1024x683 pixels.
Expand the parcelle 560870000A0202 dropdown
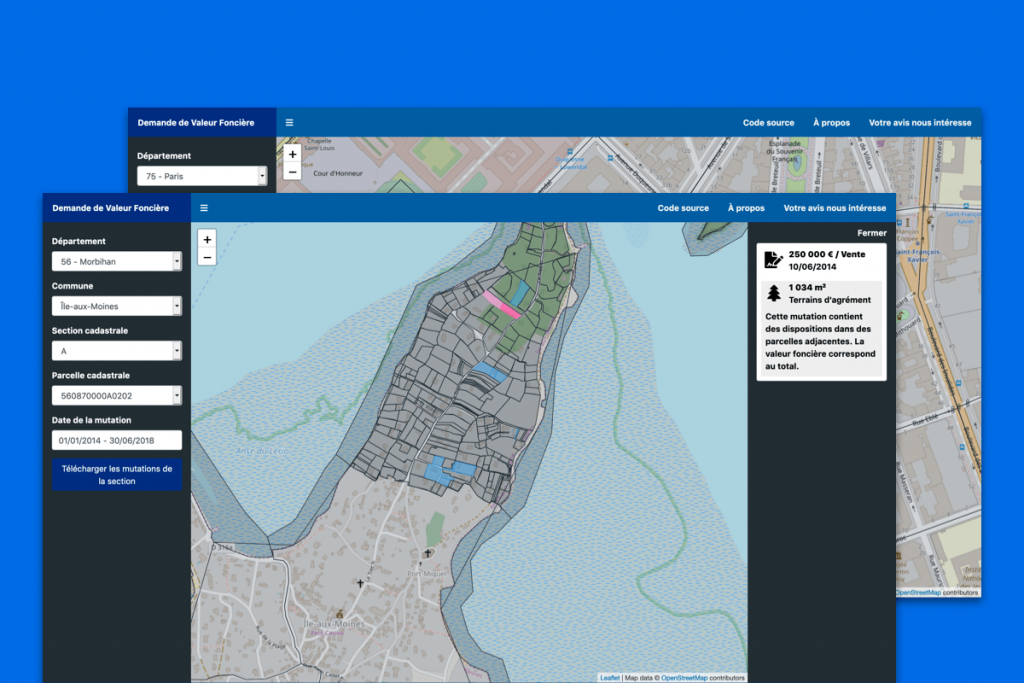(x=117, y=396)
